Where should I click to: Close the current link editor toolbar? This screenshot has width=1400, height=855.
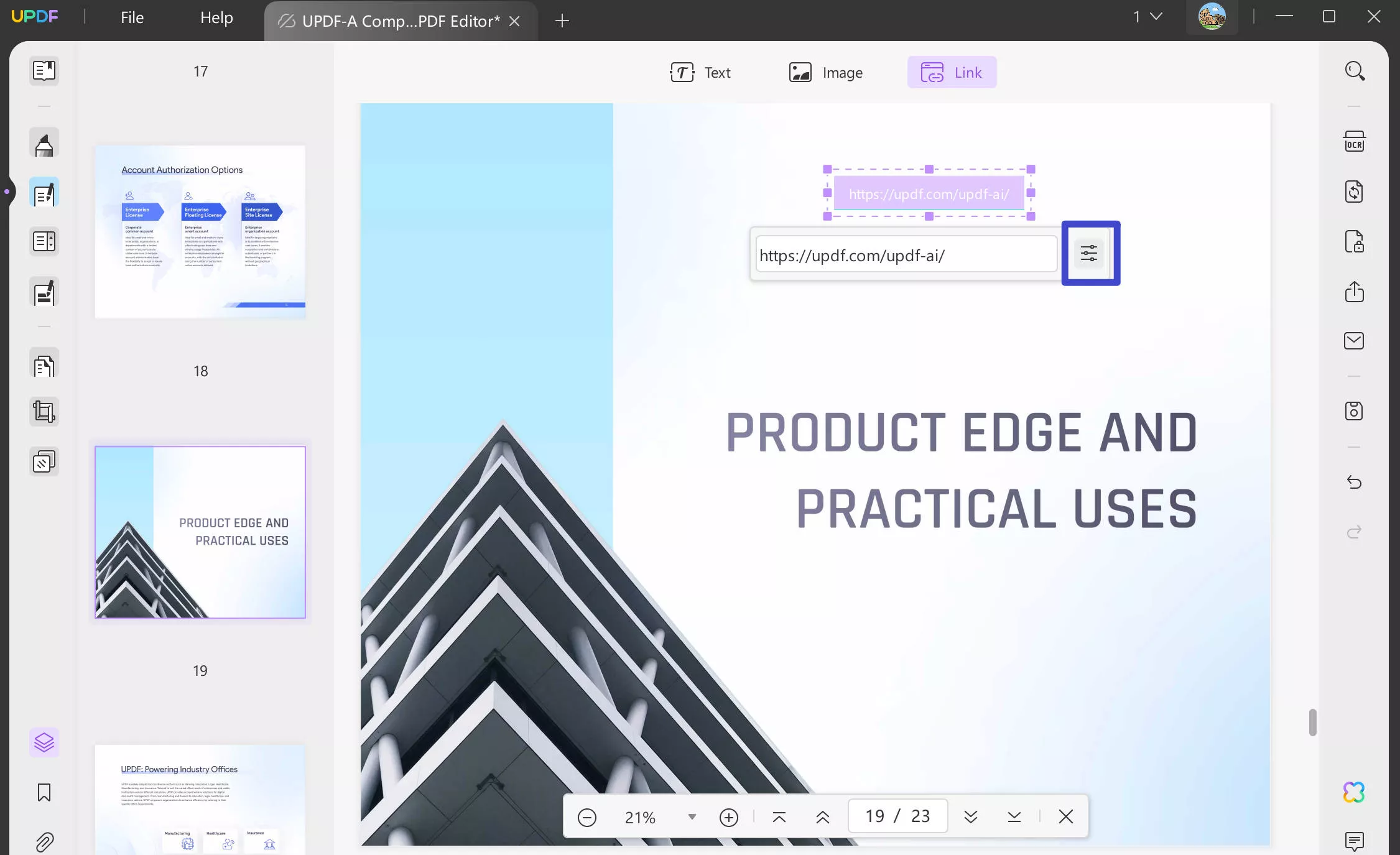[1065, 817]
